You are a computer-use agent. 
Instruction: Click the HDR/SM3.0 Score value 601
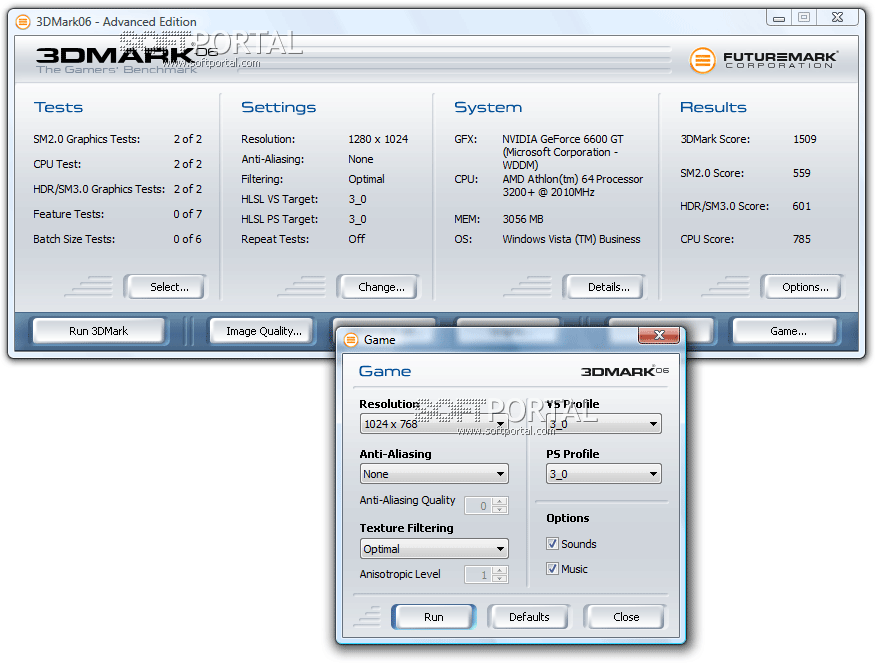pyautogui.click(x=801, y=206)
